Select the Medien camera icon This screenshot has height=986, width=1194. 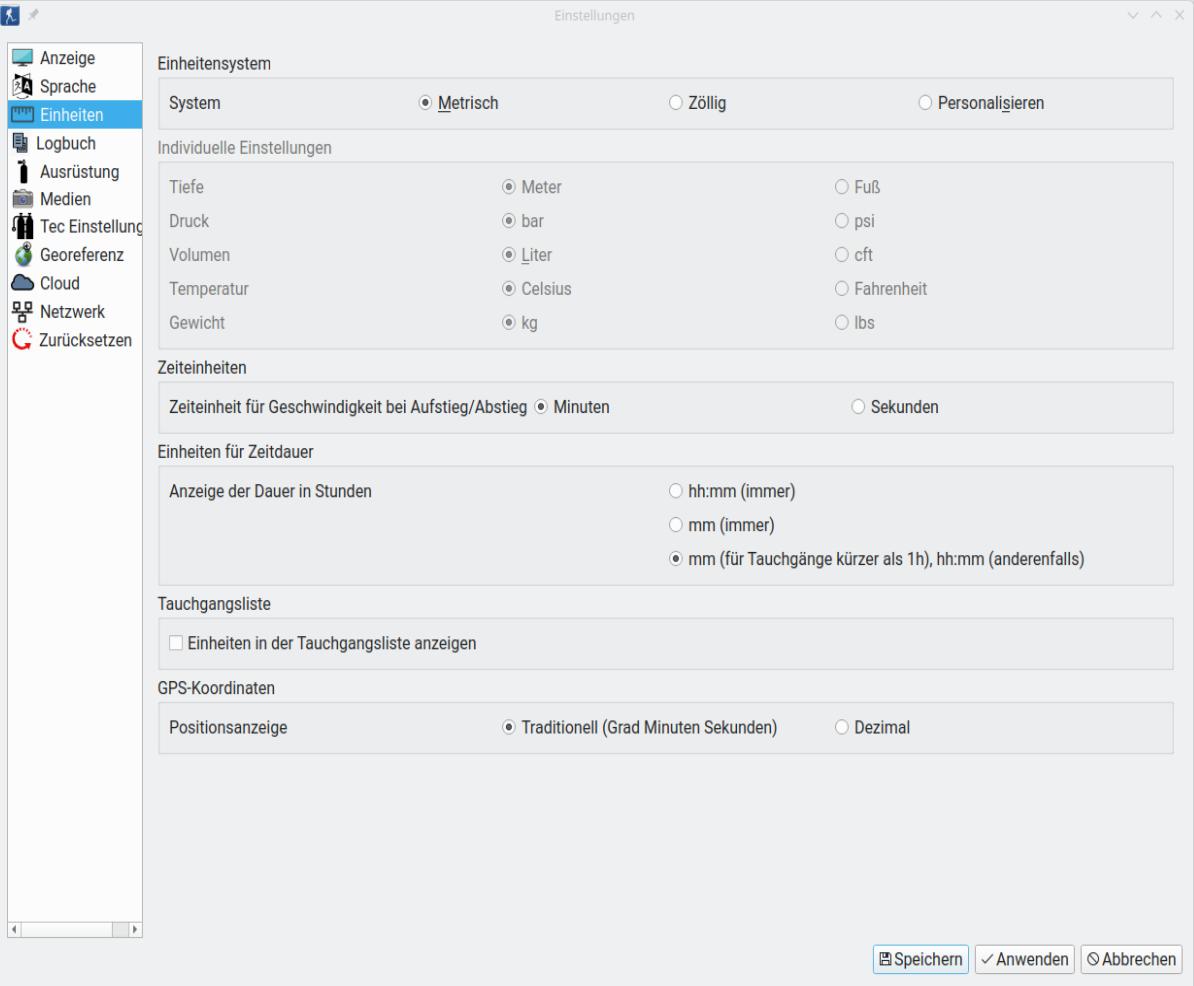tap(22, 199)
